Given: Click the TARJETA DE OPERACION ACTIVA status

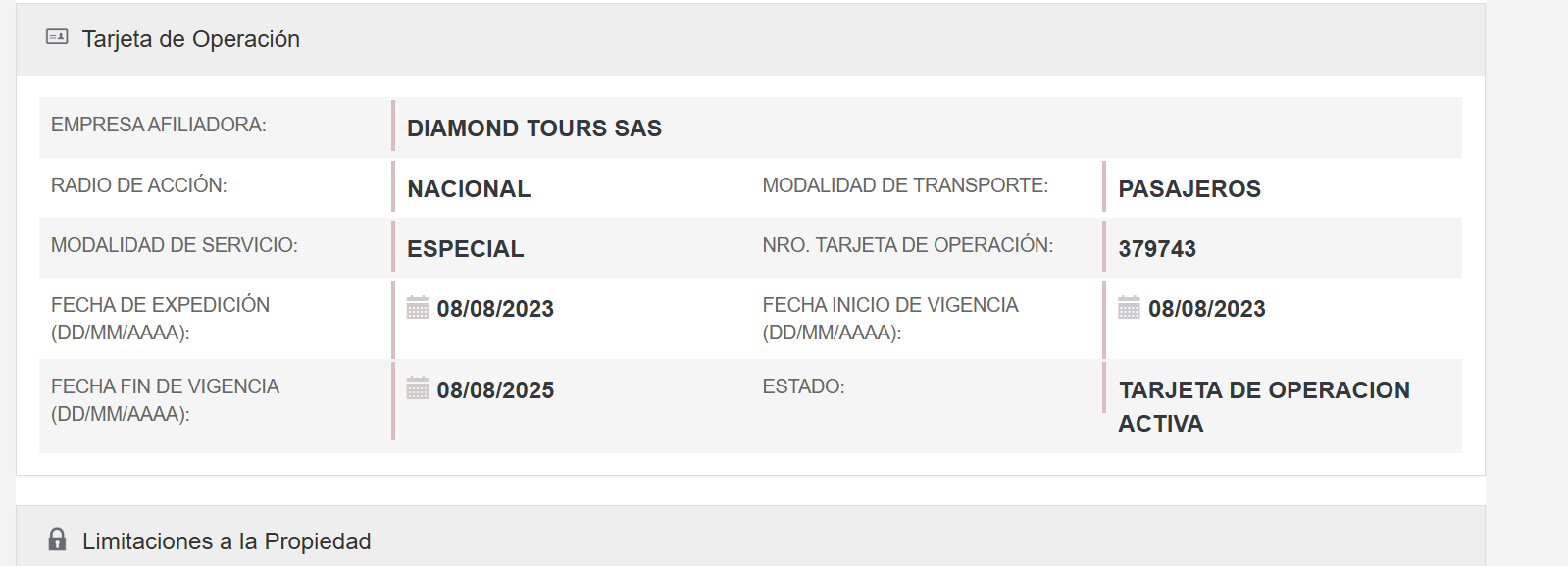Looking at the screenshot, I should (x=1263, y=406).
